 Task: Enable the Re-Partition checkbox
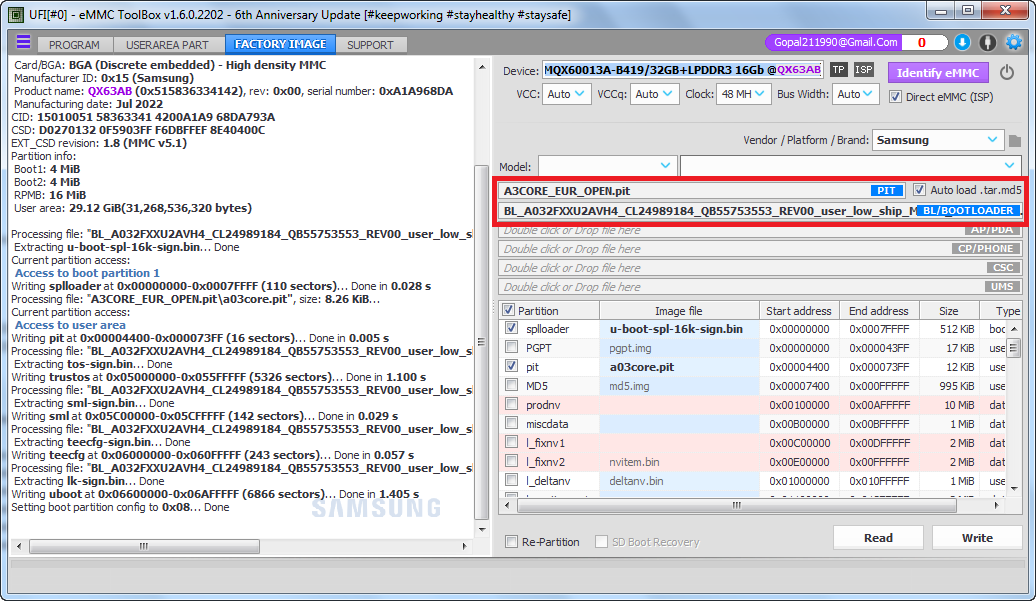click(x=511, y=542)
